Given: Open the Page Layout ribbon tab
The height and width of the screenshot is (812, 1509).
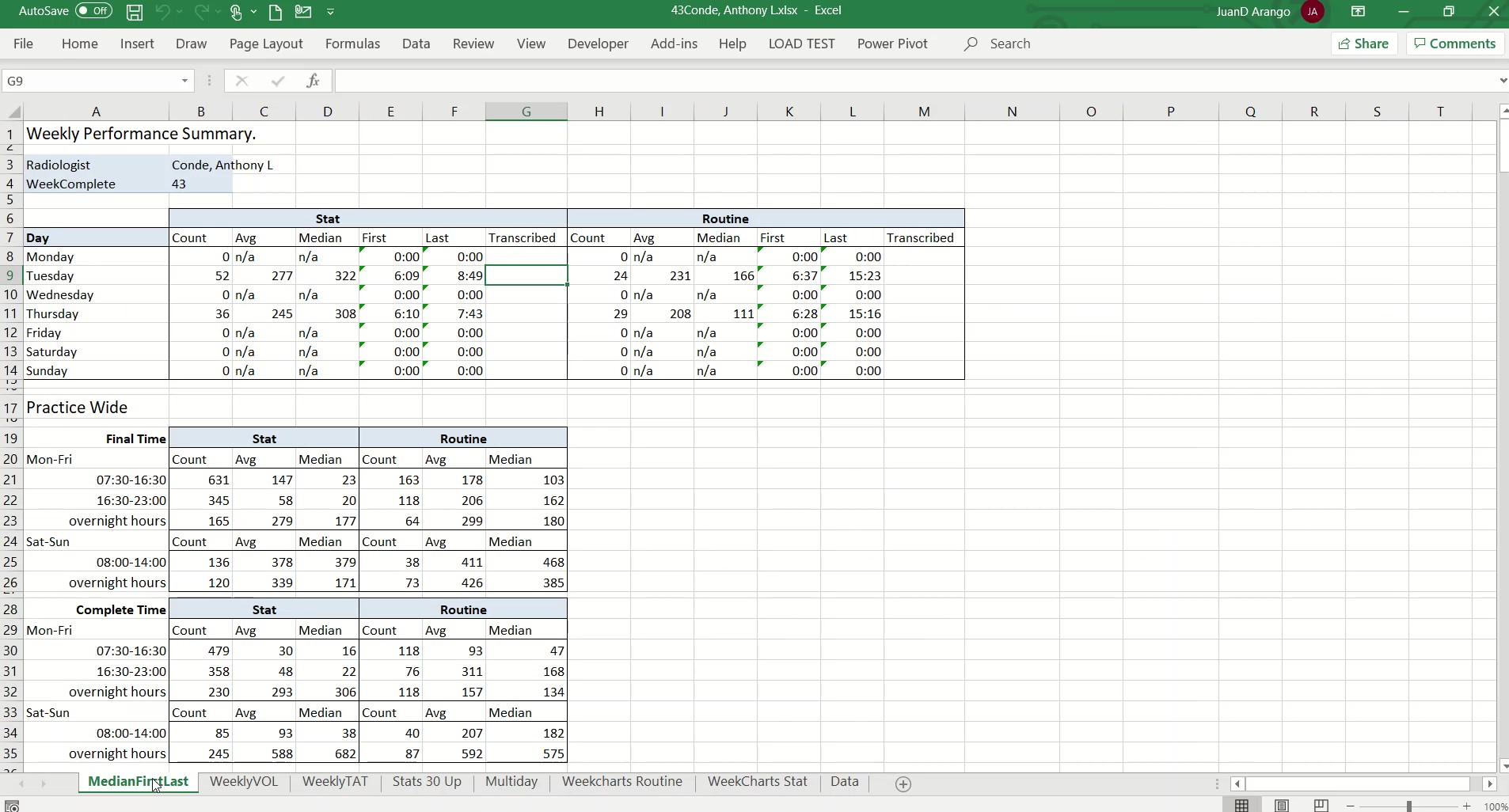Looking at the screenshot, I should (266, 44).
